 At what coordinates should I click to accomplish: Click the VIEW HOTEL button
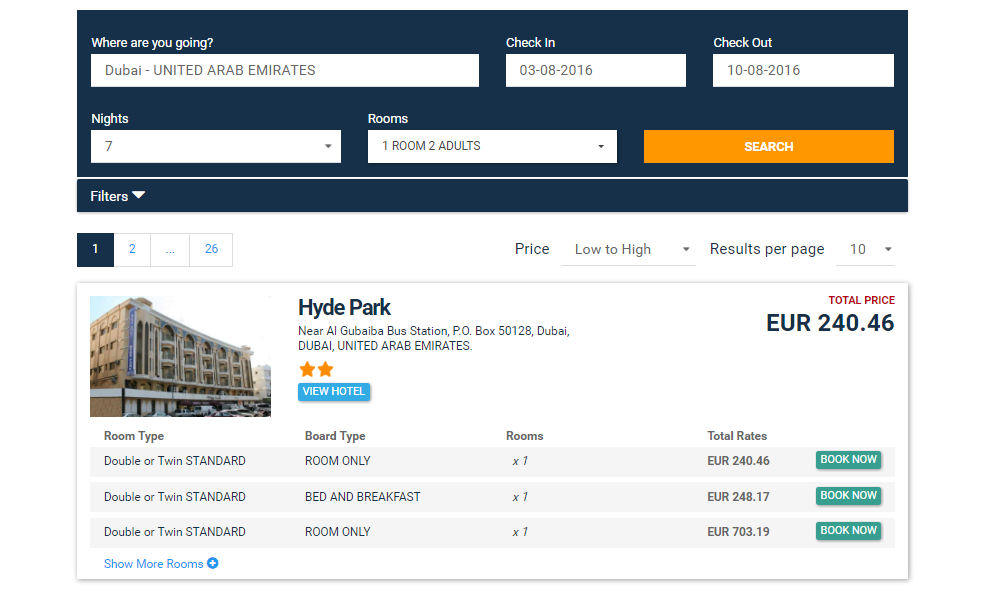pos(334,391)
